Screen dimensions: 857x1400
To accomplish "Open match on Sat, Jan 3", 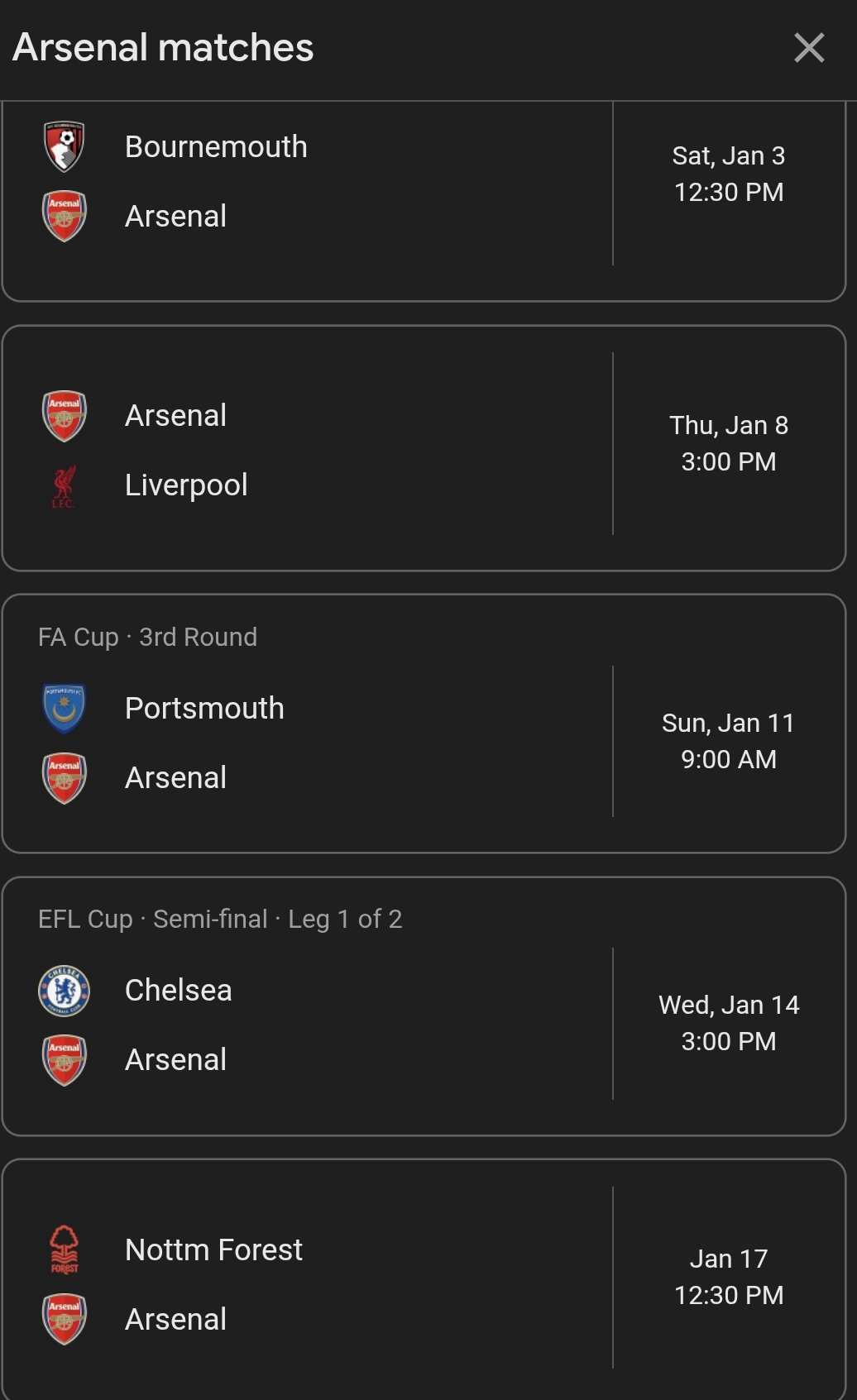I will [x=728, y=174].
